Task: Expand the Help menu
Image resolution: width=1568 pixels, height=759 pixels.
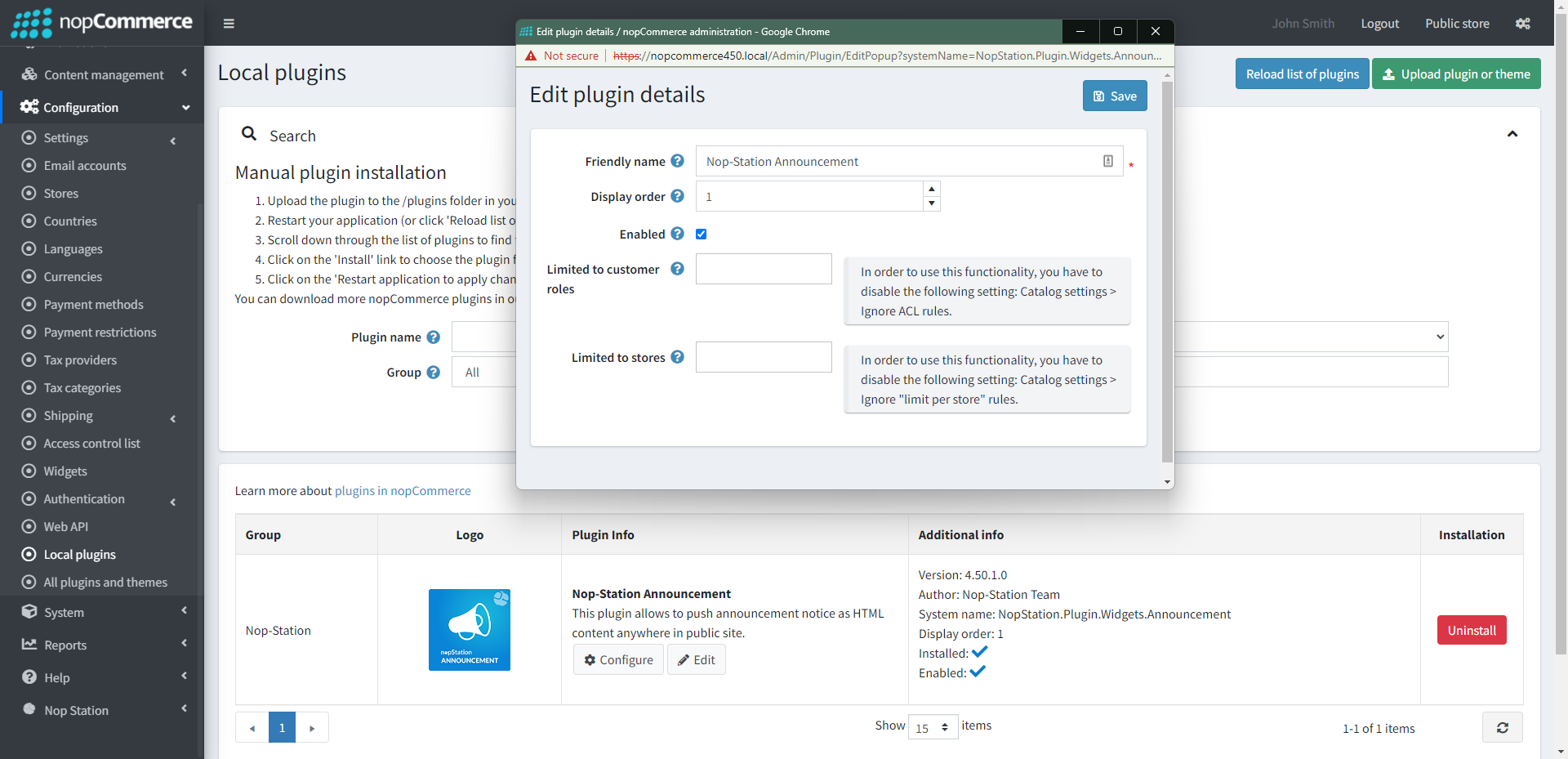Action: [x=102, y=677]
